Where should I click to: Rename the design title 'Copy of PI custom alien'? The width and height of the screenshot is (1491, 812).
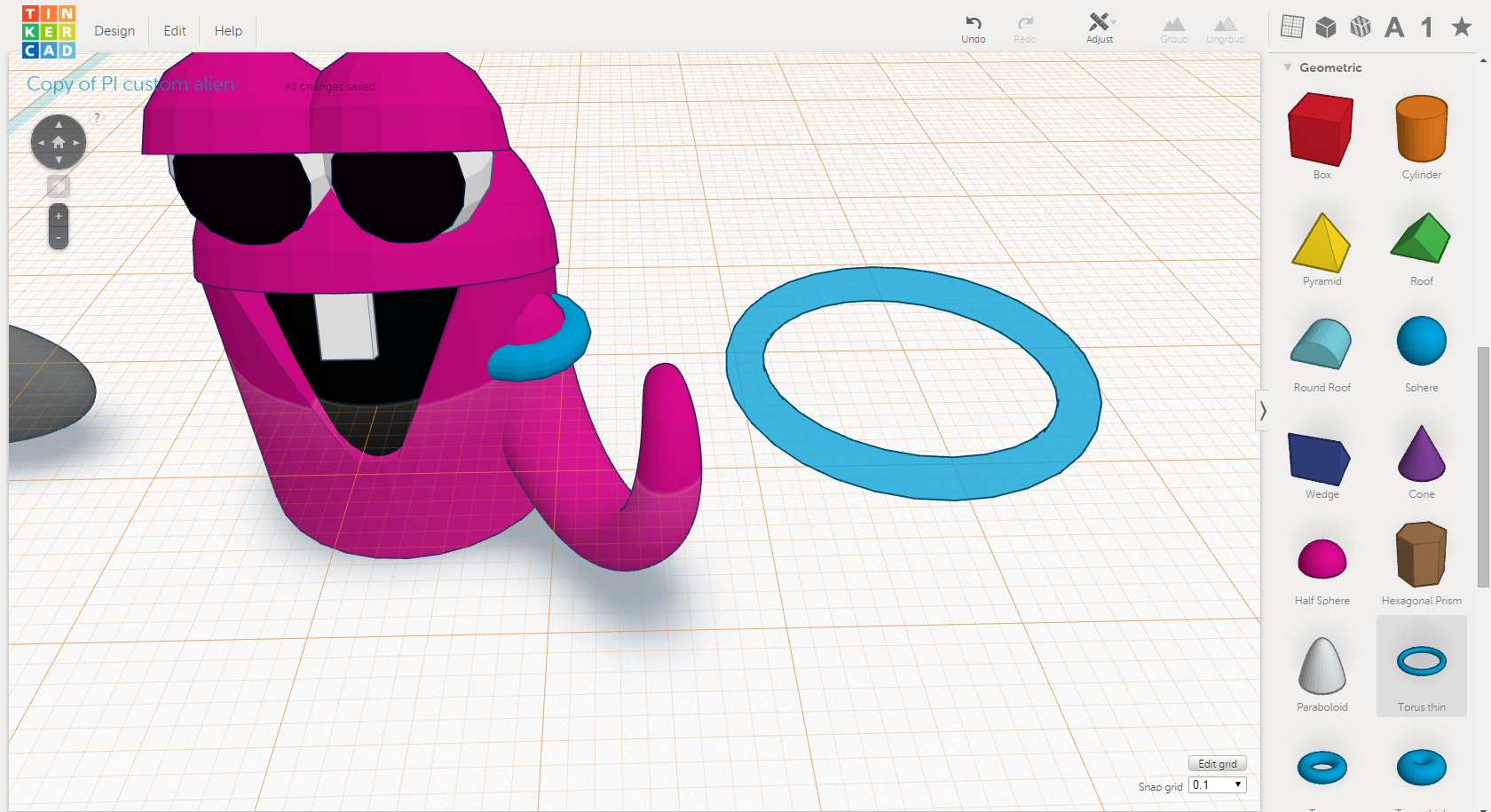[130, 84]
